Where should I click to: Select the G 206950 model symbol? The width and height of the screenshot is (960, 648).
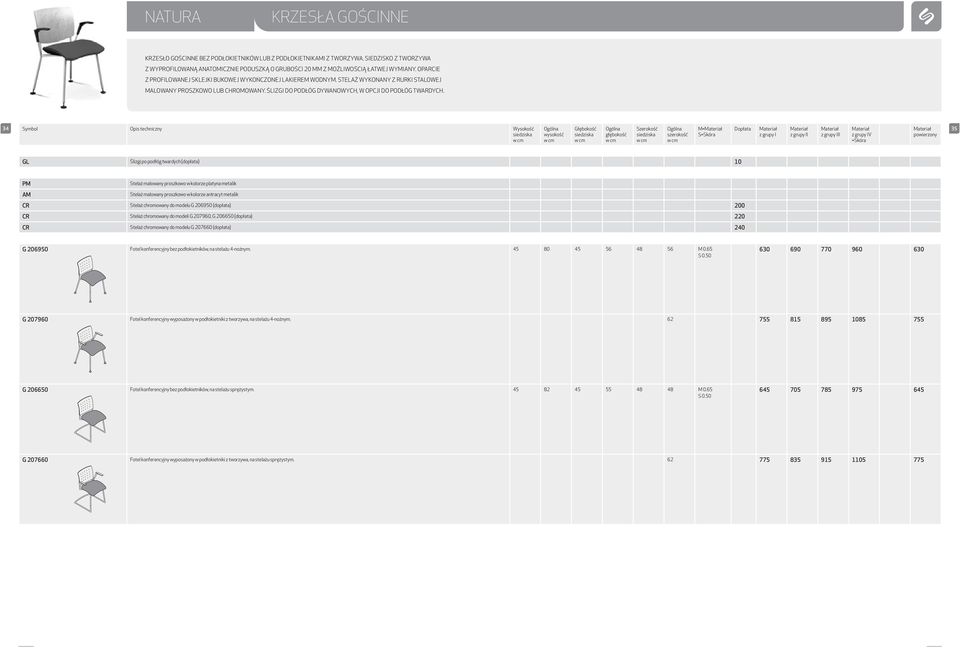(x=35, y=250)
